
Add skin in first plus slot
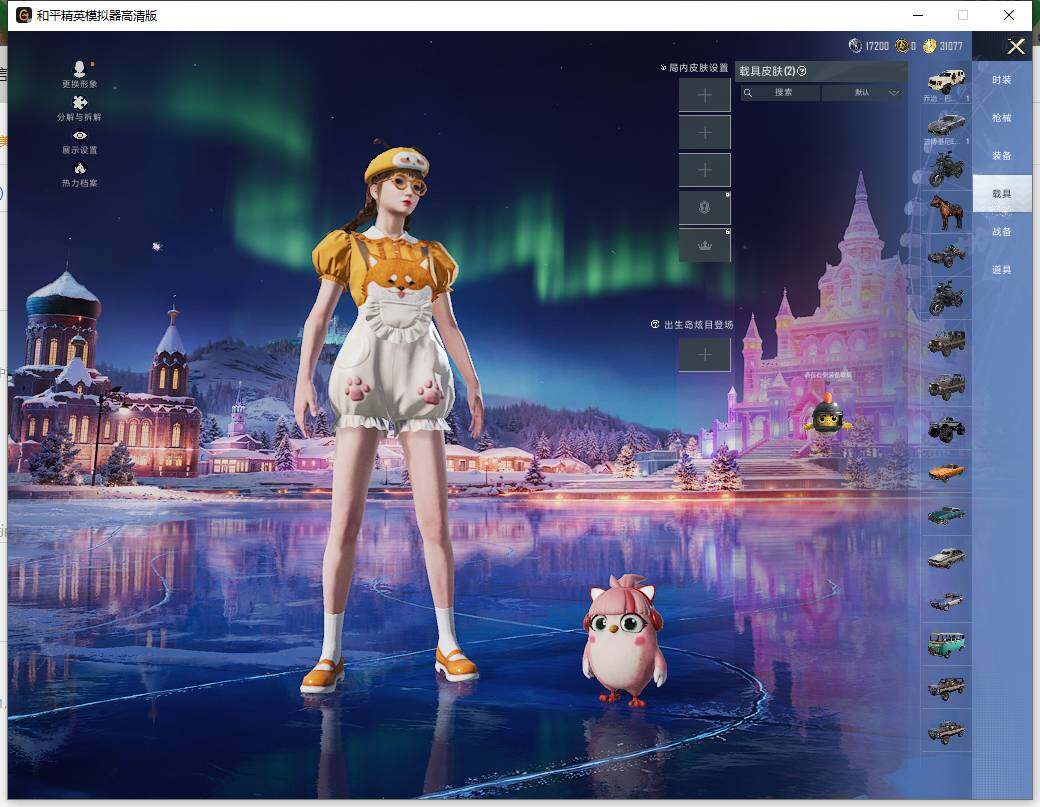tap(704, 95)
